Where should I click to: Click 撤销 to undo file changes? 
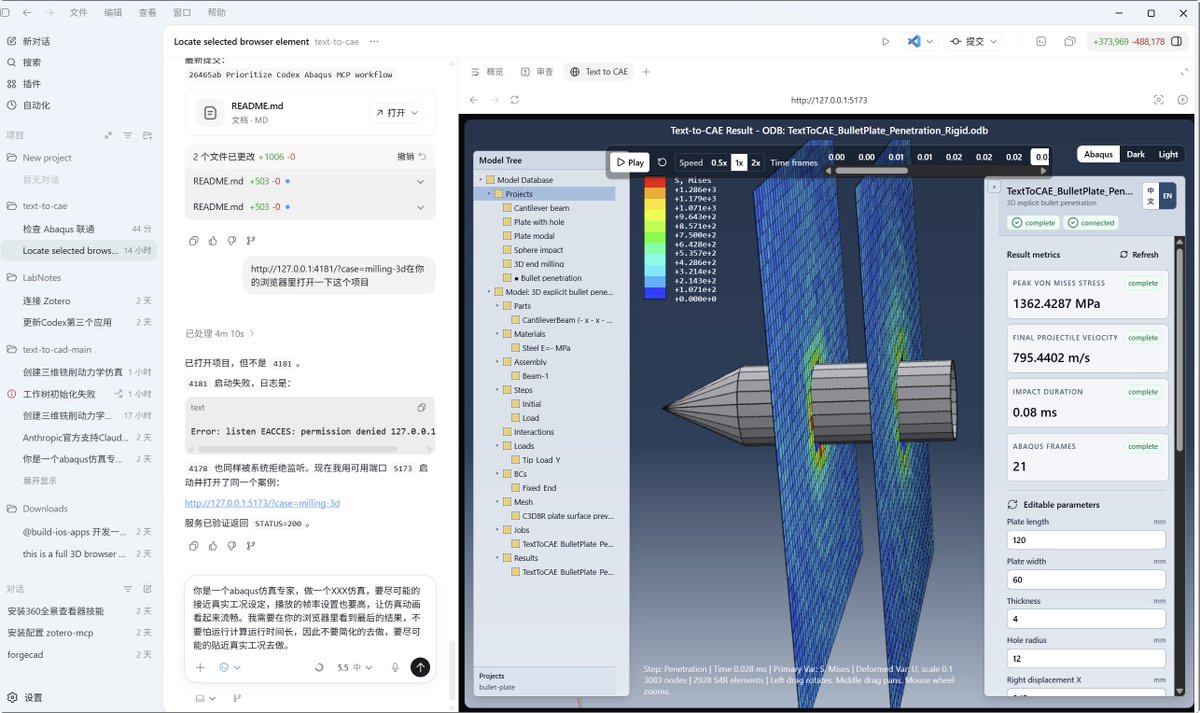pos(411,157)
